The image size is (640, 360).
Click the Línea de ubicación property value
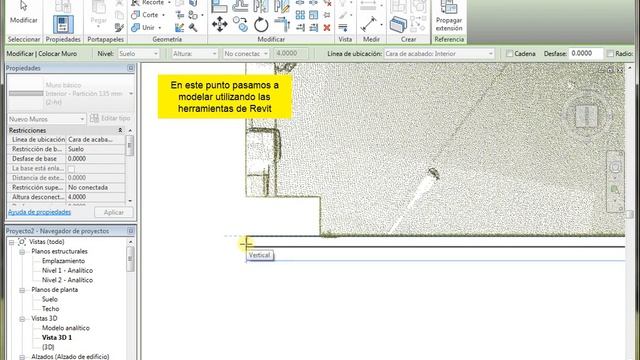click(x=96, y=140)
